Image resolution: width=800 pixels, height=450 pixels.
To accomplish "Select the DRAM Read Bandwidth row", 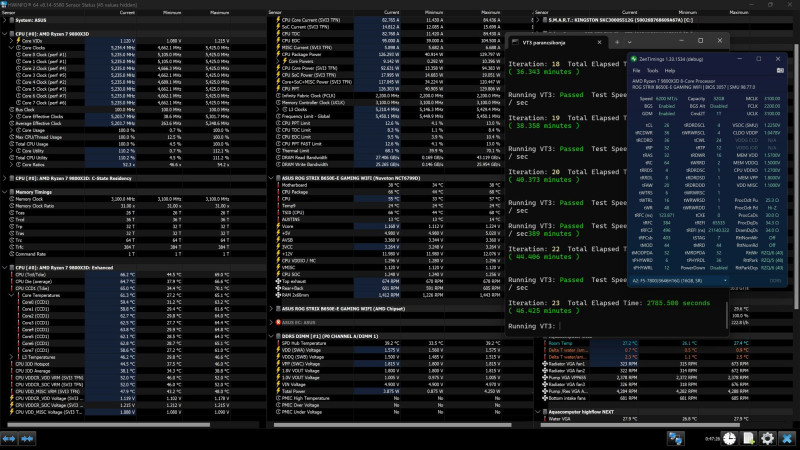I will pyautogui.click(x=388, y=158).
